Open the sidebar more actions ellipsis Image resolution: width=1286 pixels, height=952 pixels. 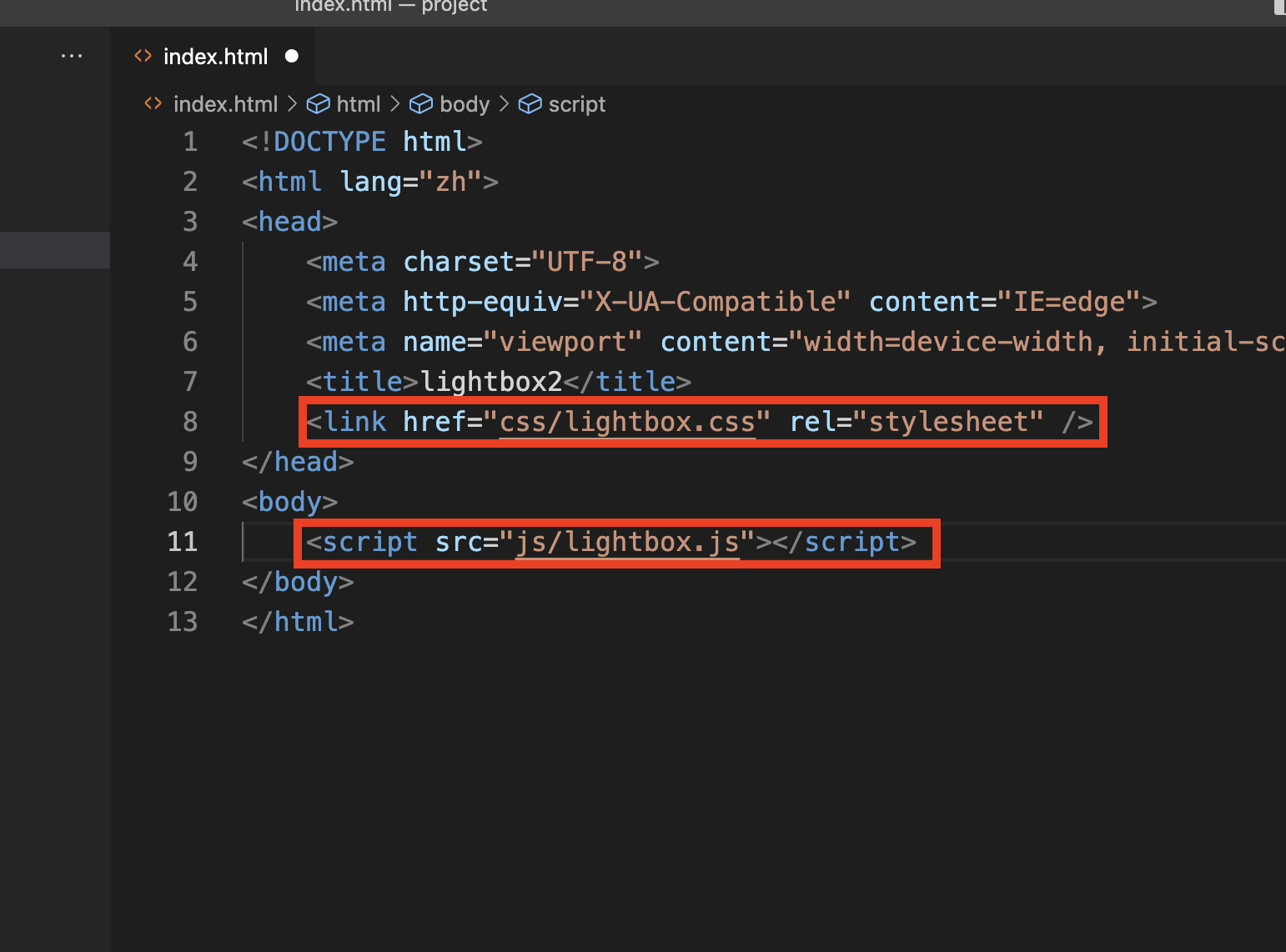pos(72,56)
